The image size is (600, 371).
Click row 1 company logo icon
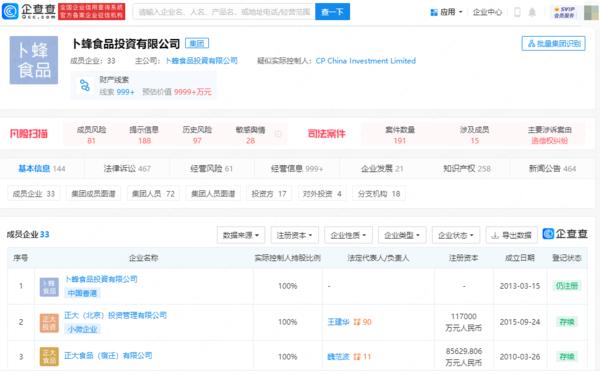pos(49,287)
